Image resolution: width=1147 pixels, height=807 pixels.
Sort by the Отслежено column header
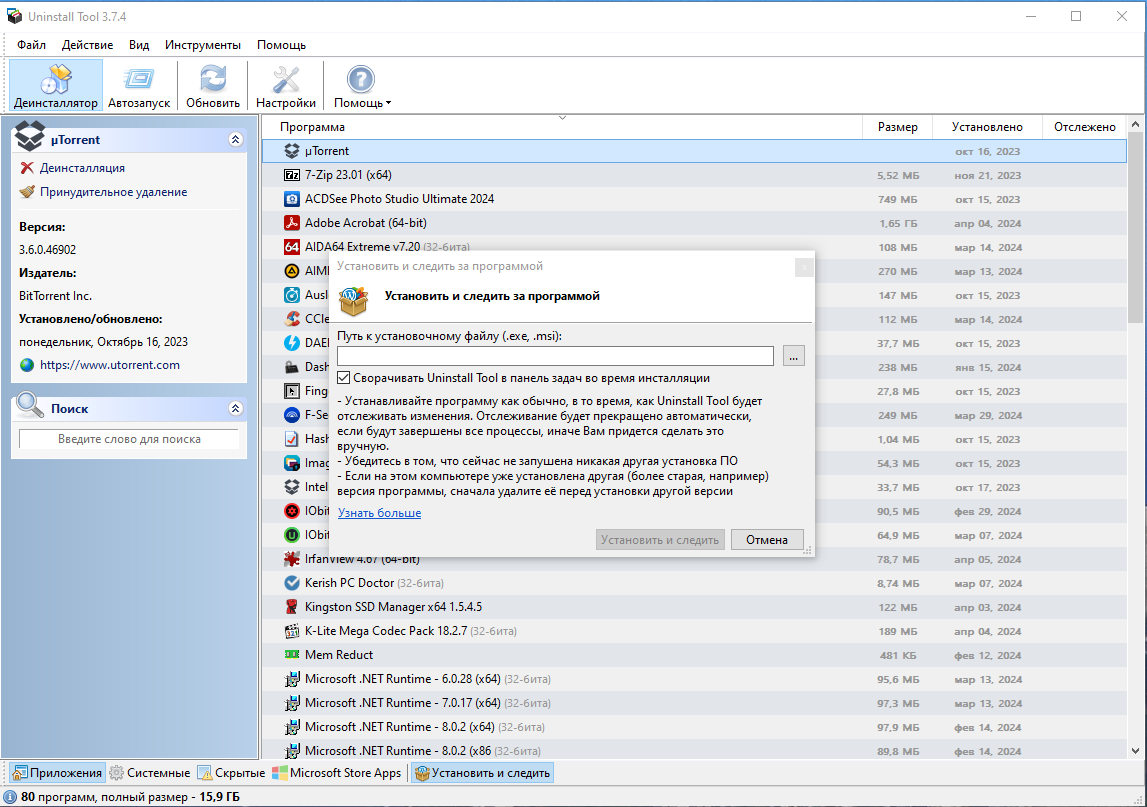click(x=1085, y=127)
